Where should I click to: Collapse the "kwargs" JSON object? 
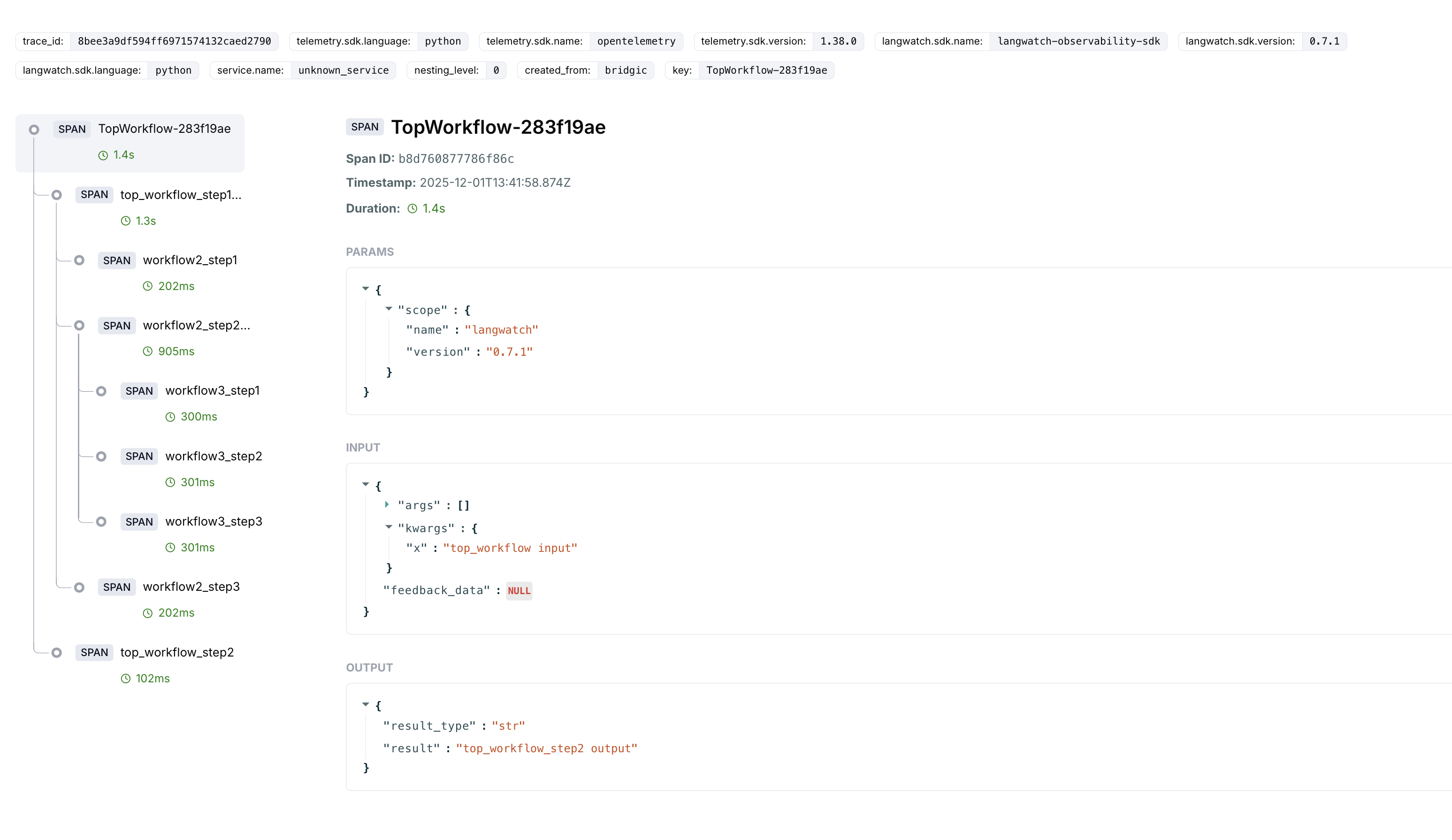pyautogui.click(x=389, y=527)
